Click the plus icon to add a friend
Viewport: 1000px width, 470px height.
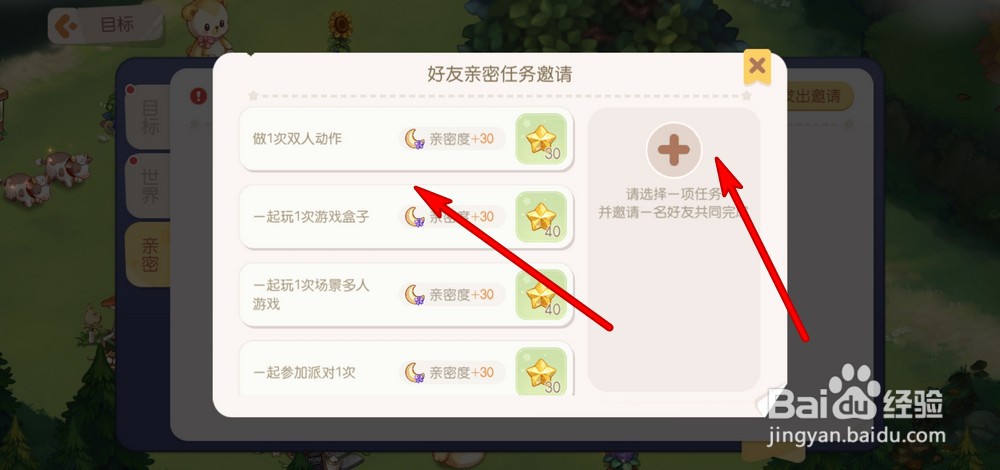pyautogui.click(x=674, y=151)
